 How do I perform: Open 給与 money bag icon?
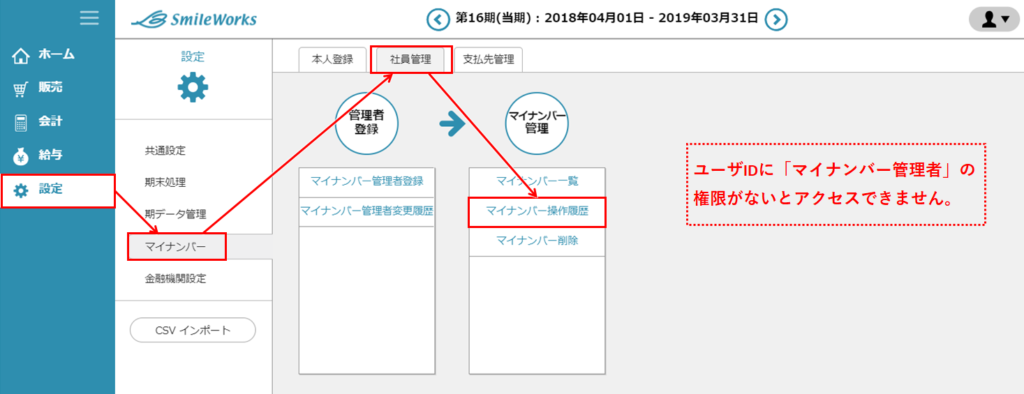22,156
